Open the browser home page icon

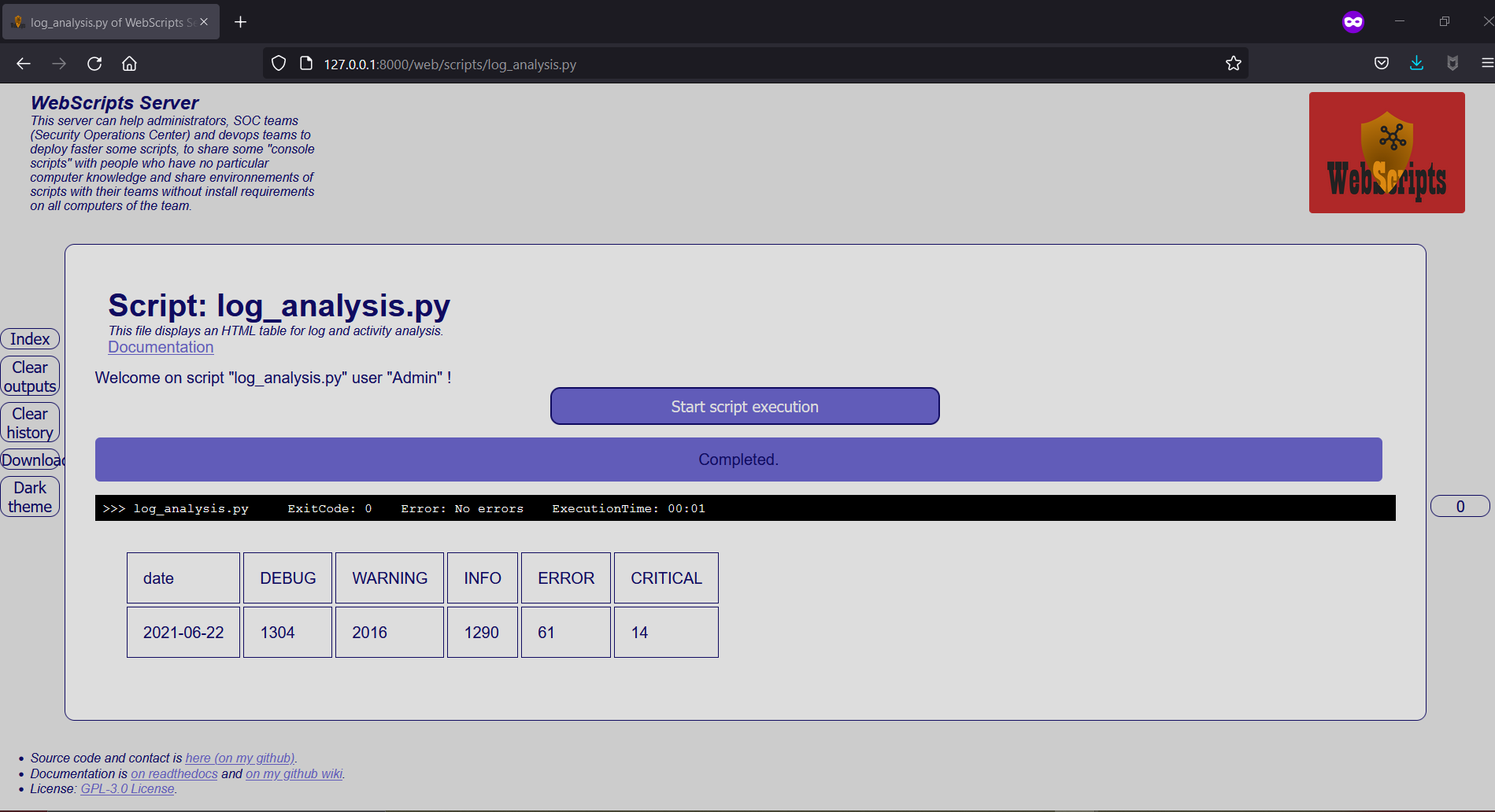129,63
